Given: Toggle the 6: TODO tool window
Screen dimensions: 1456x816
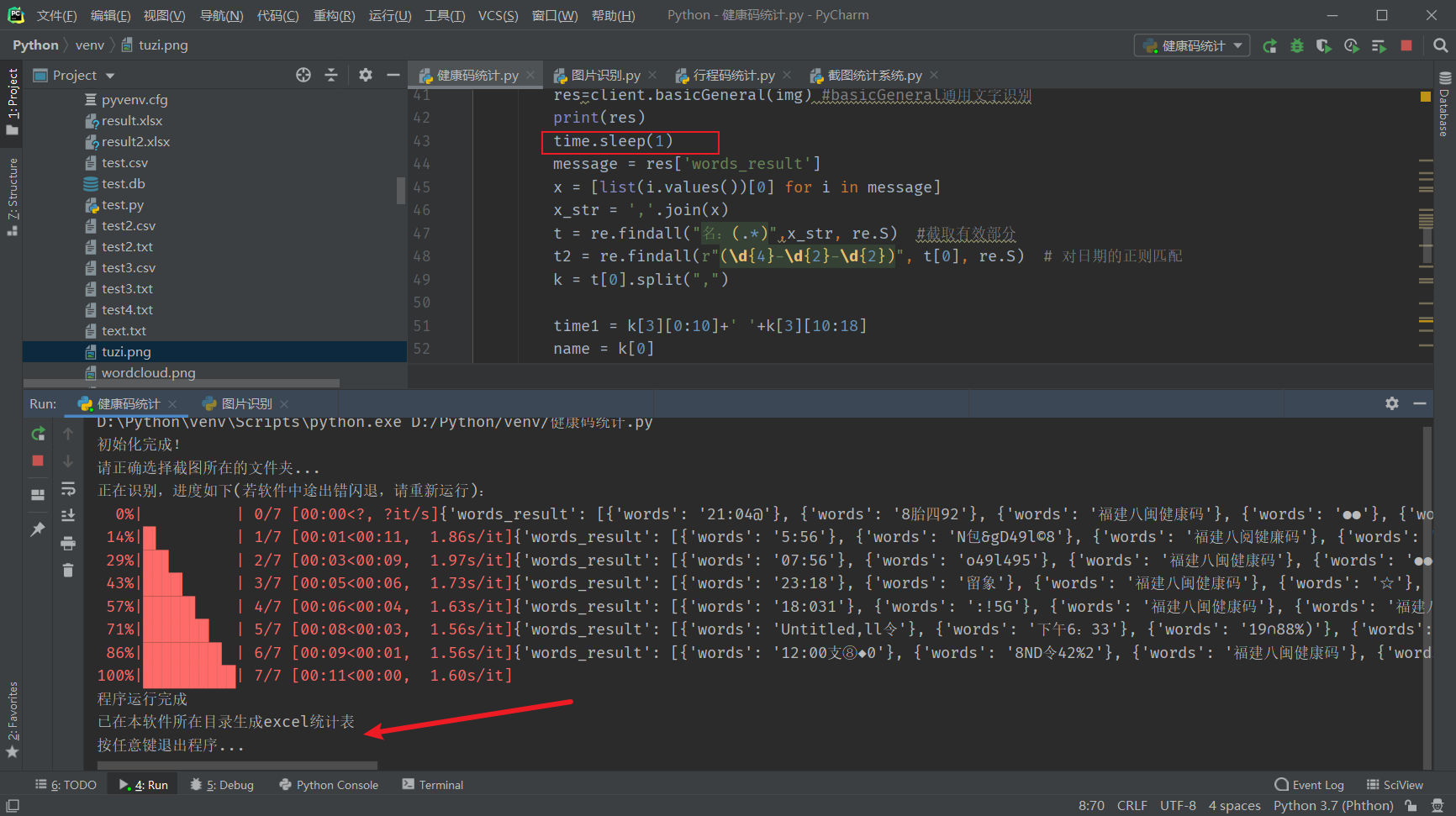Looking at the screenshot, I should pos(66,785).
